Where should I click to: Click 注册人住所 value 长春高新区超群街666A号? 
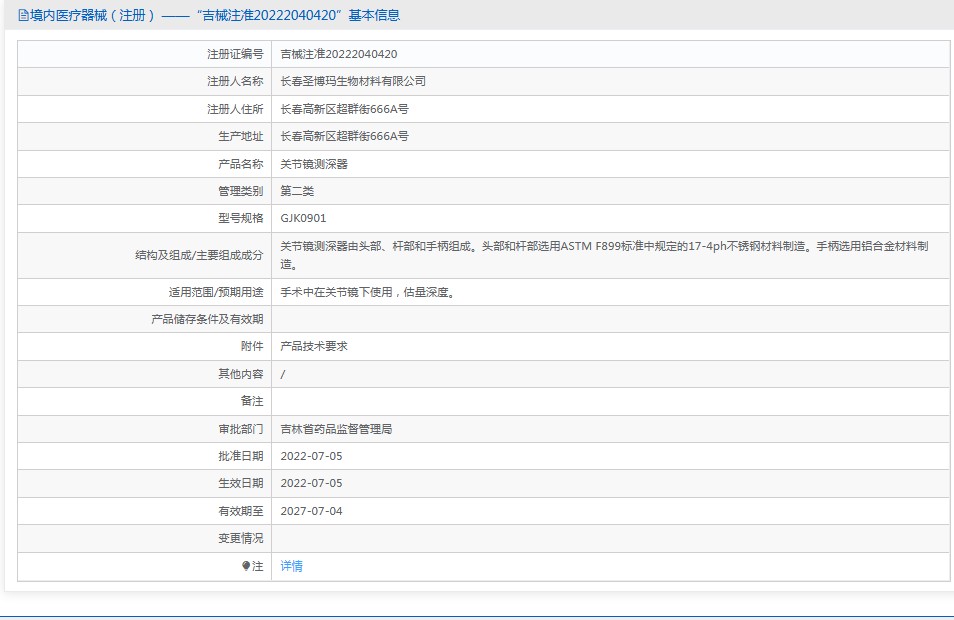(x=344, y=109)
